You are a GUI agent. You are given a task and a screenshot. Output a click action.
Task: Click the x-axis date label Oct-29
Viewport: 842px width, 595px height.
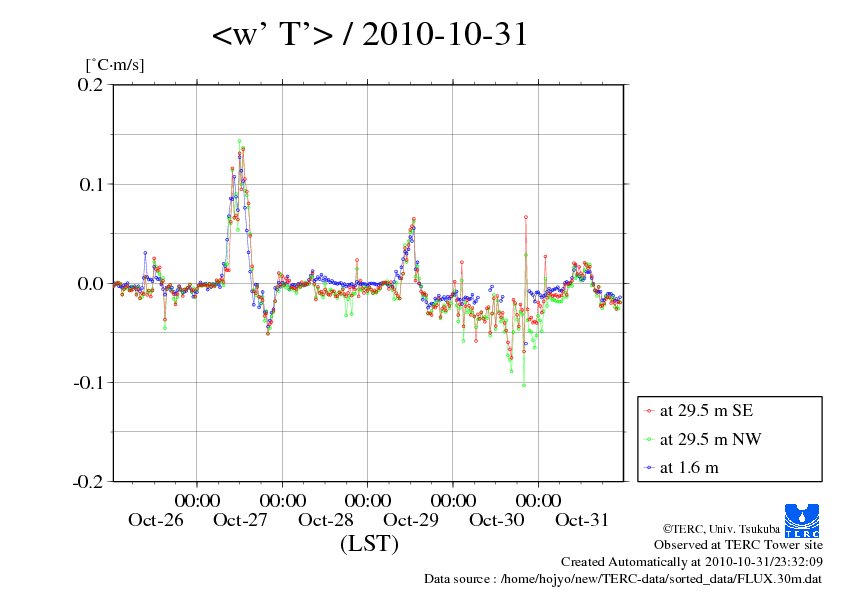point(411,520)
